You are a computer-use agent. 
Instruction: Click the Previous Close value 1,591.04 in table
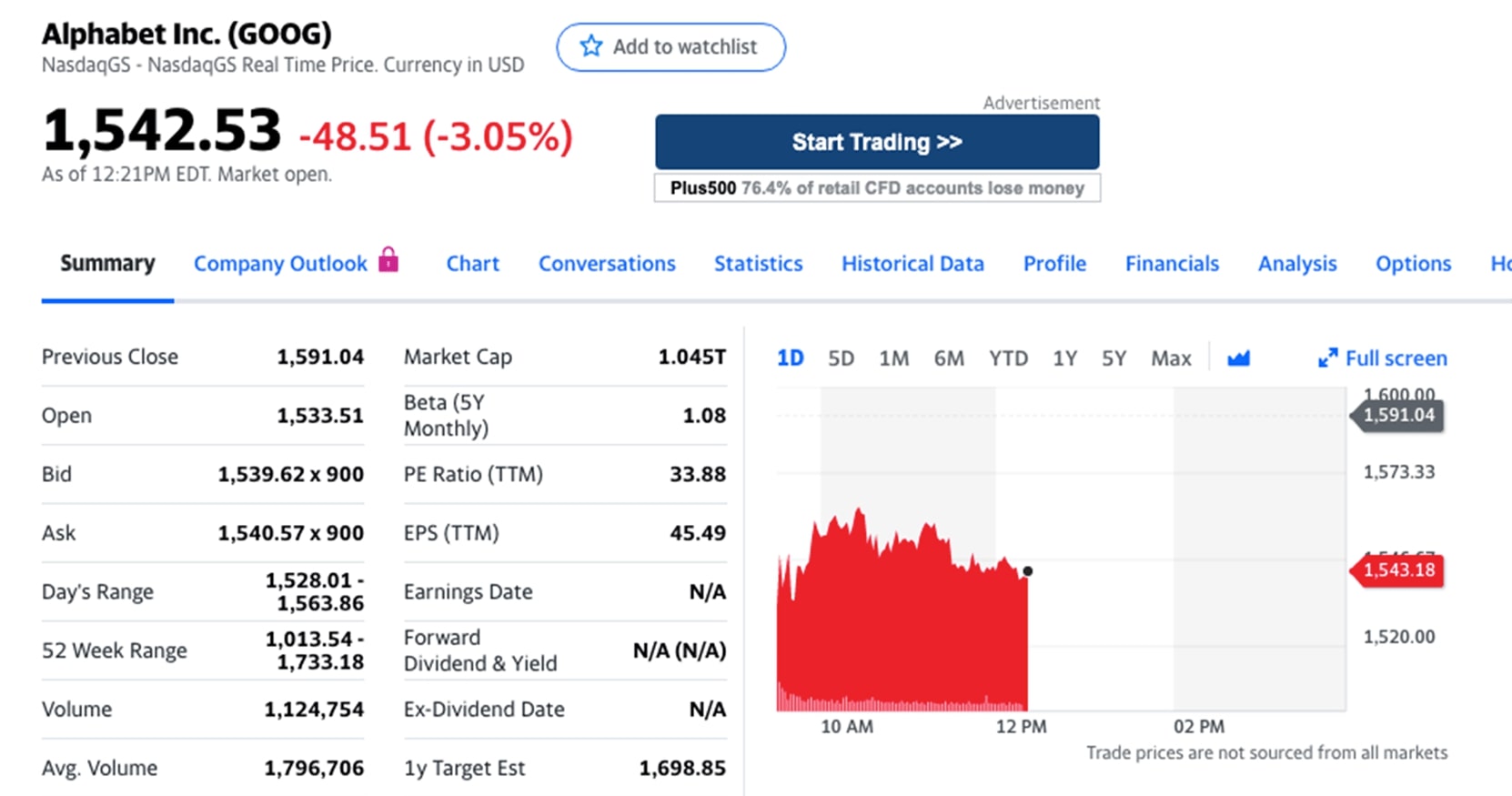[320, 357]
